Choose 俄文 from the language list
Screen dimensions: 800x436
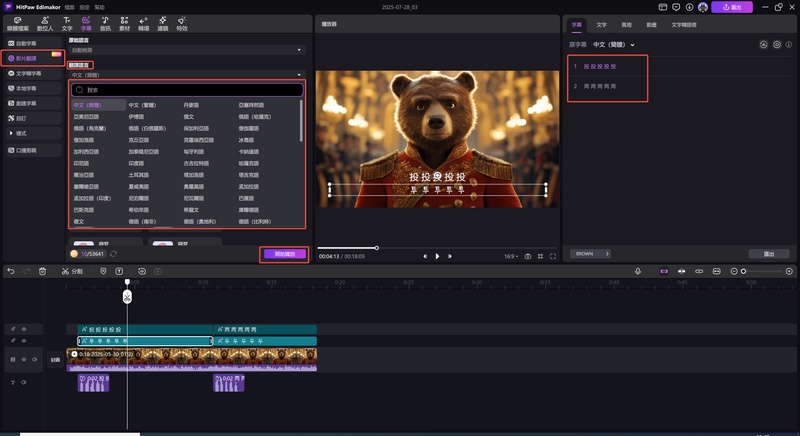point(189,116)
